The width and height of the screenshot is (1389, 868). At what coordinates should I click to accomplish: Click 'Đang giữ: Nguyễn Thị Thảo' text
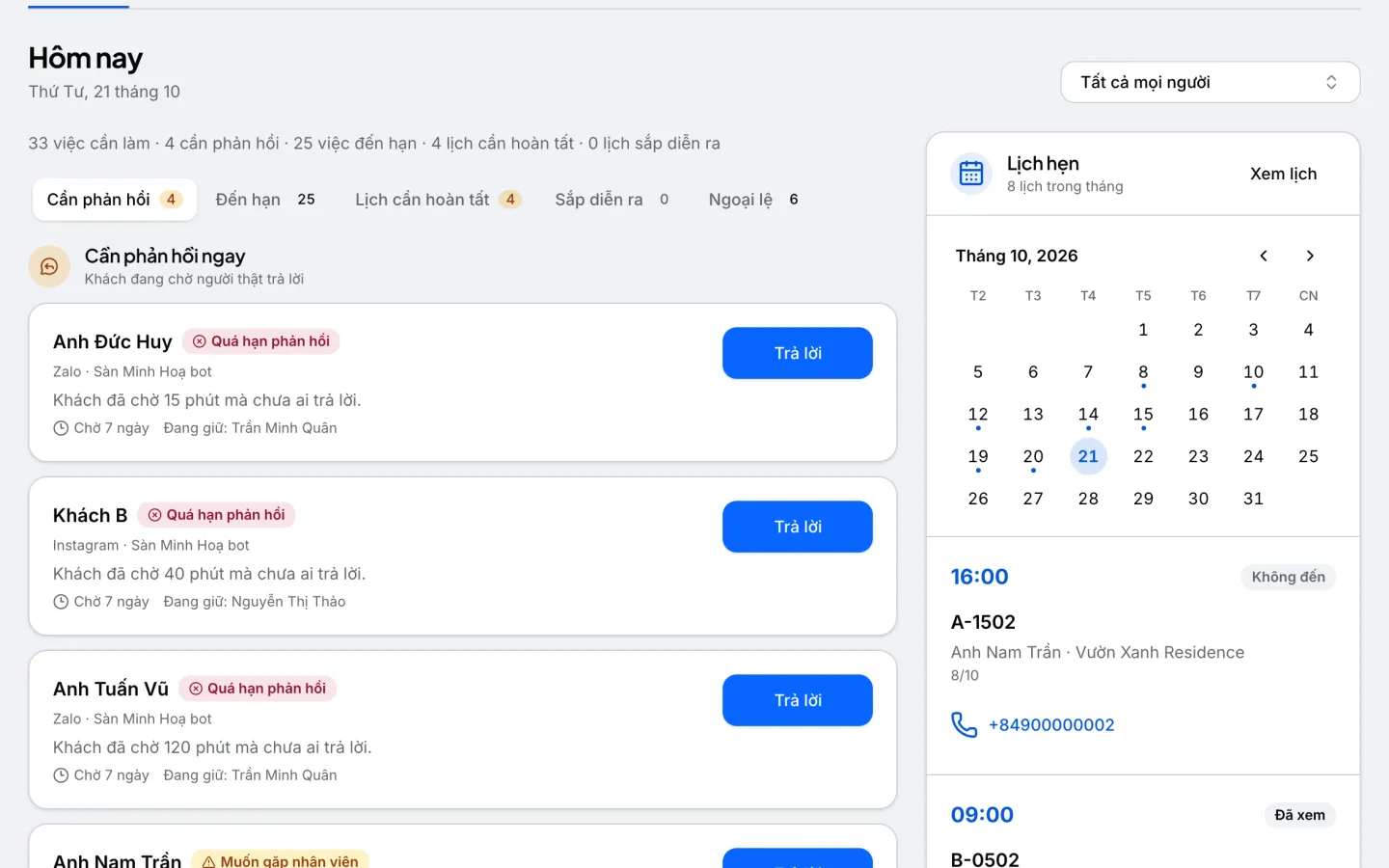[x=255, y=602]
